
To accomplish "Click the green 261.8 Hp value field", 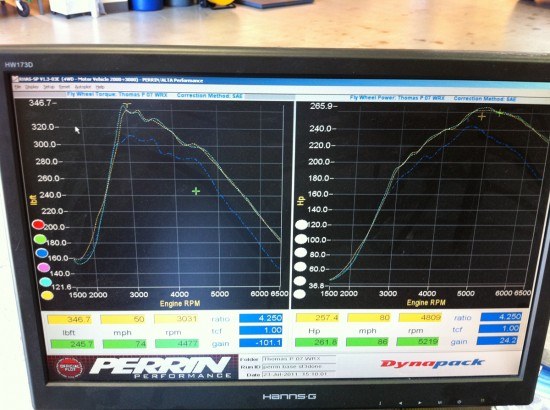I will (316, 342).
